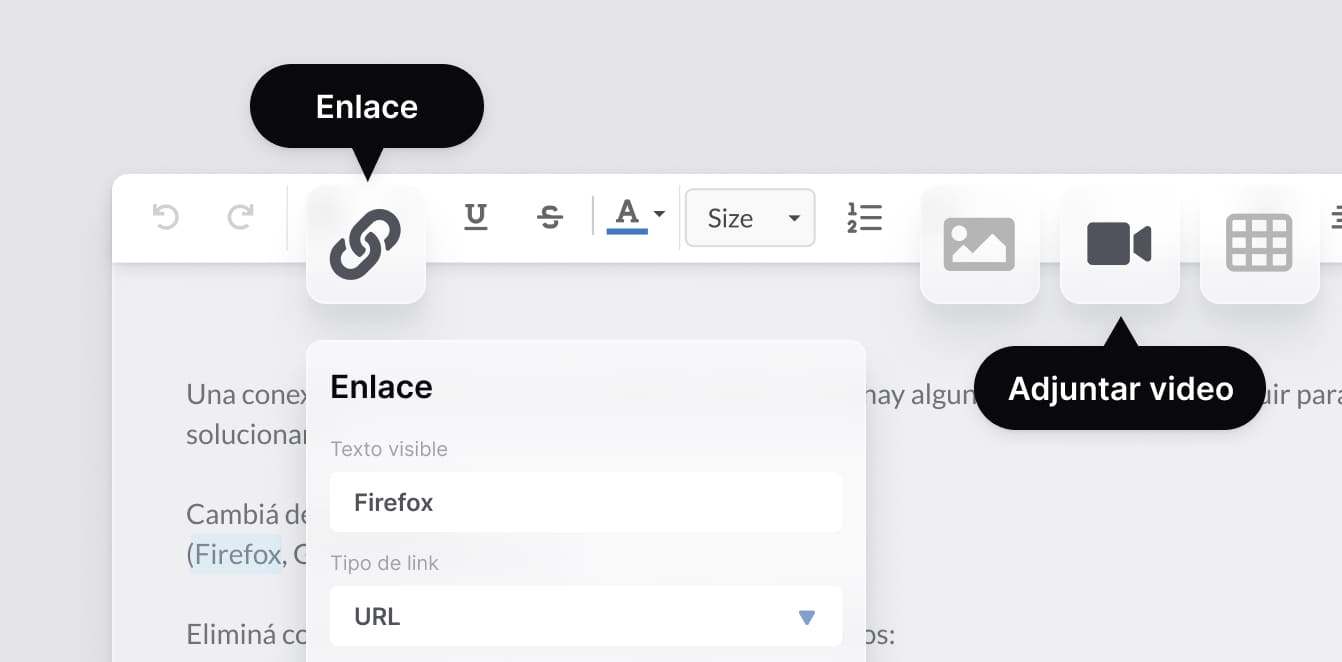Open the font color picker arrow
This screenshot has height=662, width=1342.
657,214
